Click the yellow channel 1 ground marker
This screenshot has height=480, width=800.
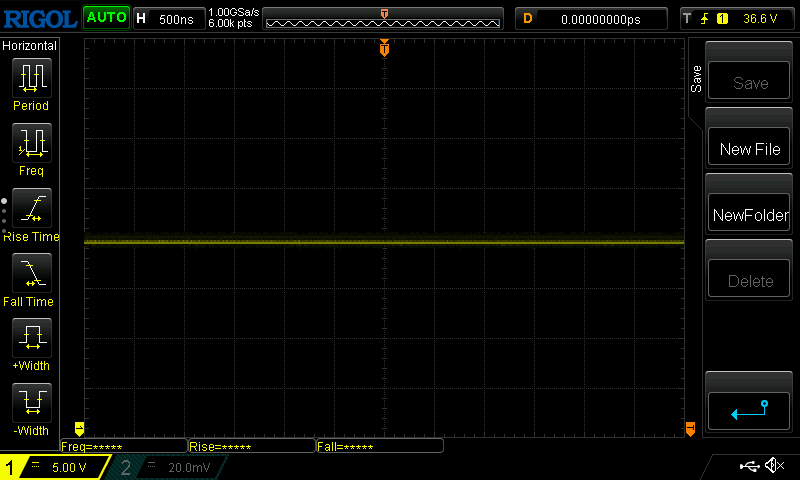(79, 428)
